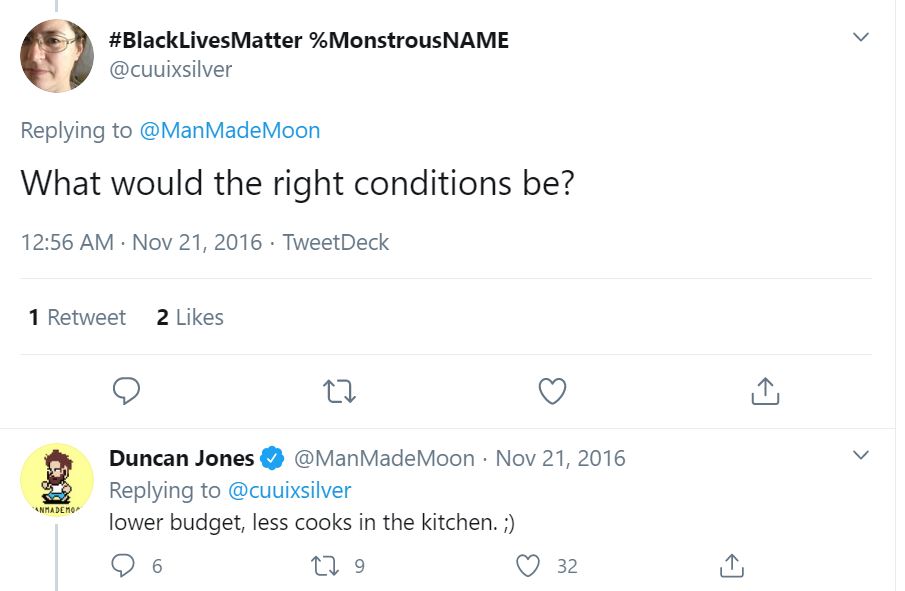Open Duncan Jones's pixel avatar
The width and height of the screenshot is (905, 591).
57,480
